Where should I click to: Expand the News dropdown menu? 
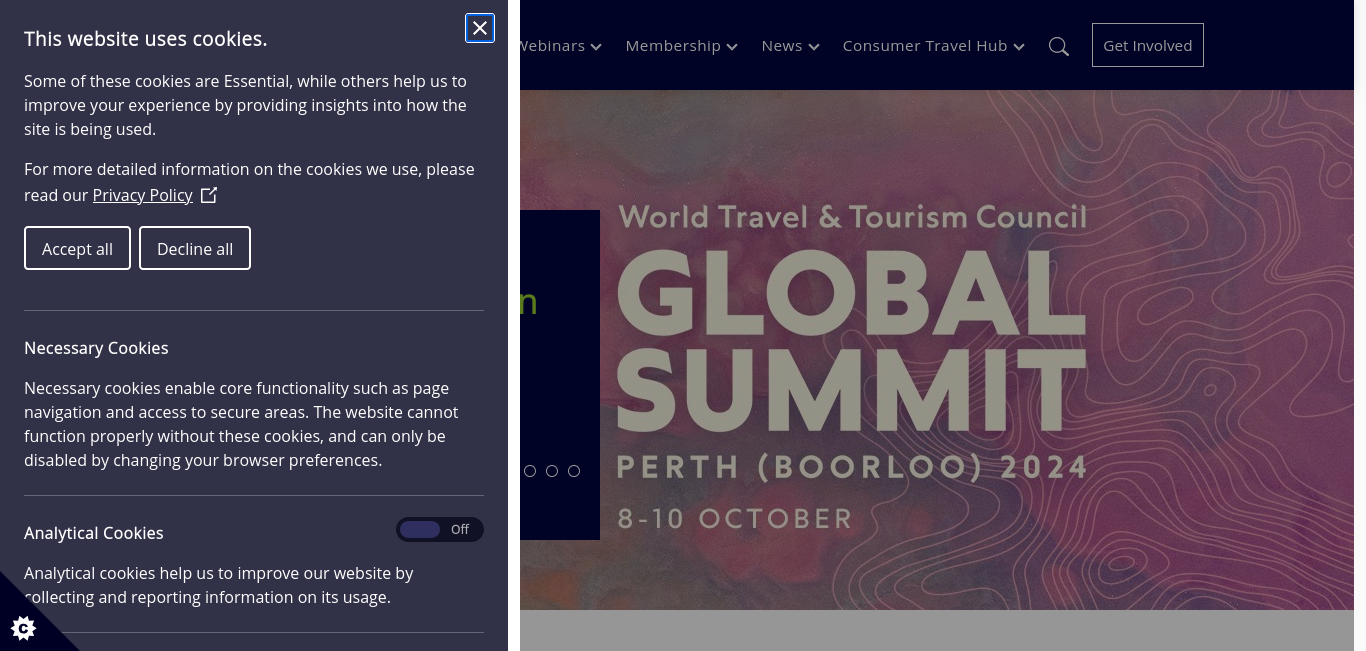790,46
